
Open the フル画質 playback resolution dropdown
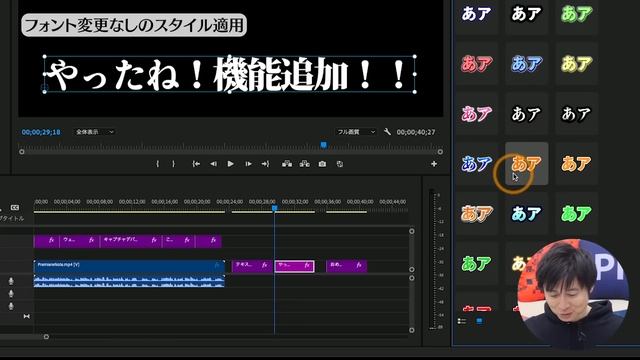(356, 132)
